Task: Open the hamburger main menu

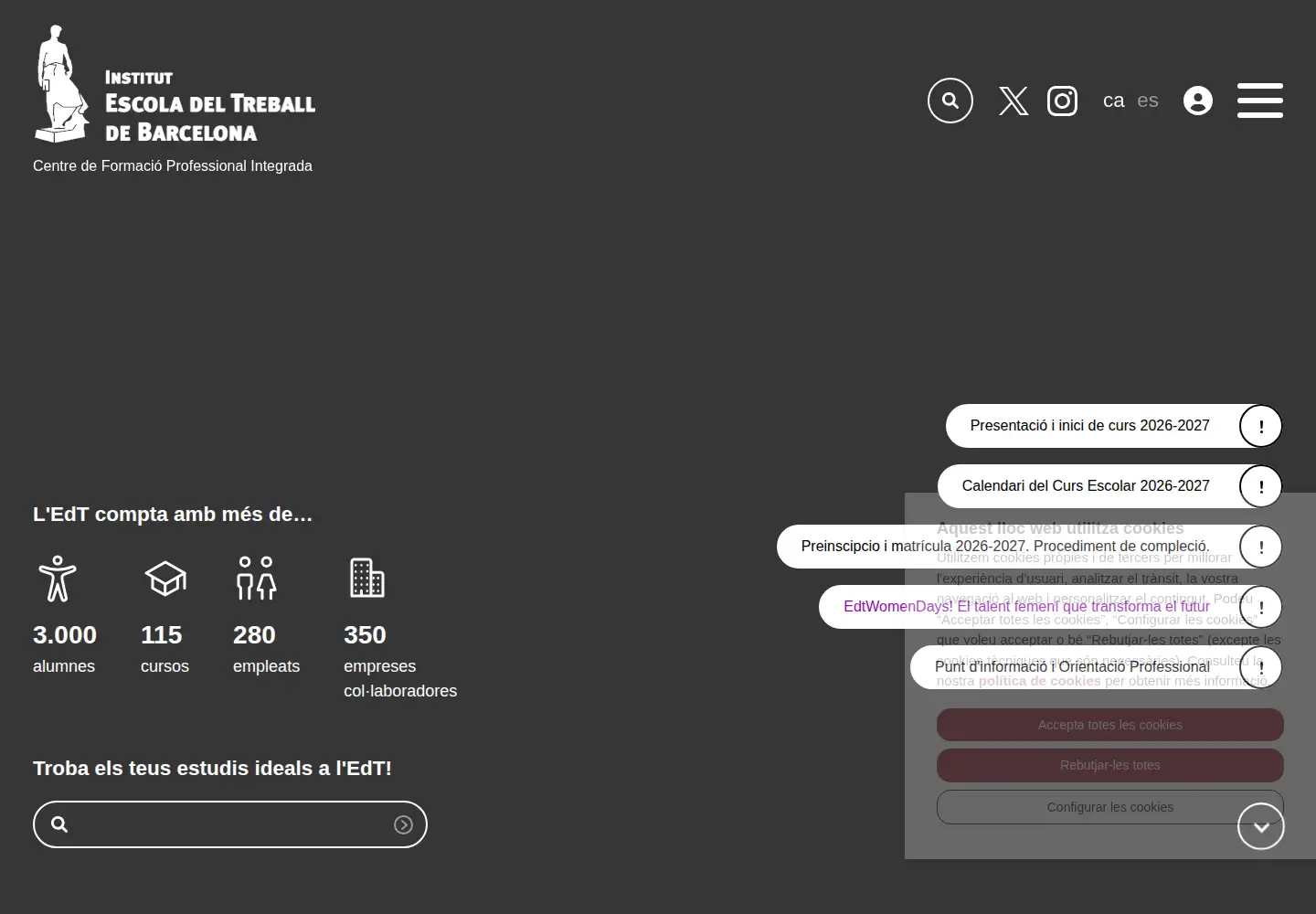Action: point(1260,101)
